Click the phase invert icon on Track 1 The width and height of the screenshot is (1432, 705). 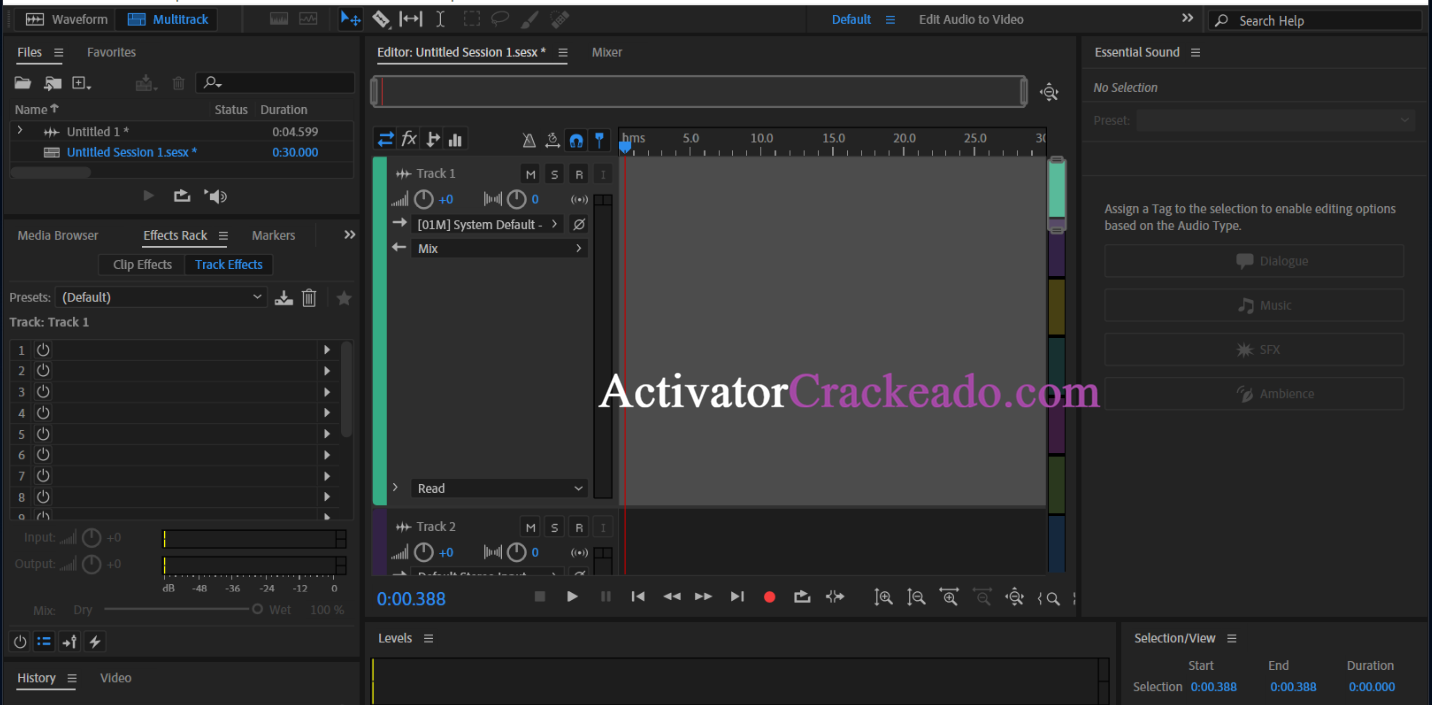[578, 224]
